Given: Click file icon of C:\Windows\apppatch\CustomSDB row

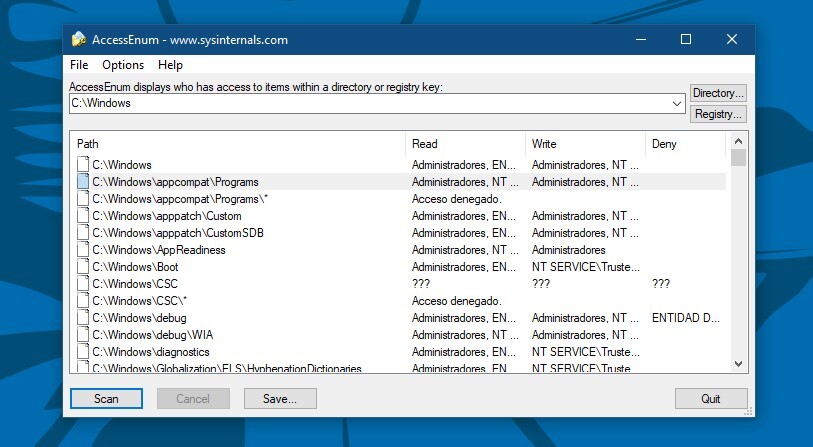Looking at the screenshot, I should pyautogui.click(x=83, y=233).
